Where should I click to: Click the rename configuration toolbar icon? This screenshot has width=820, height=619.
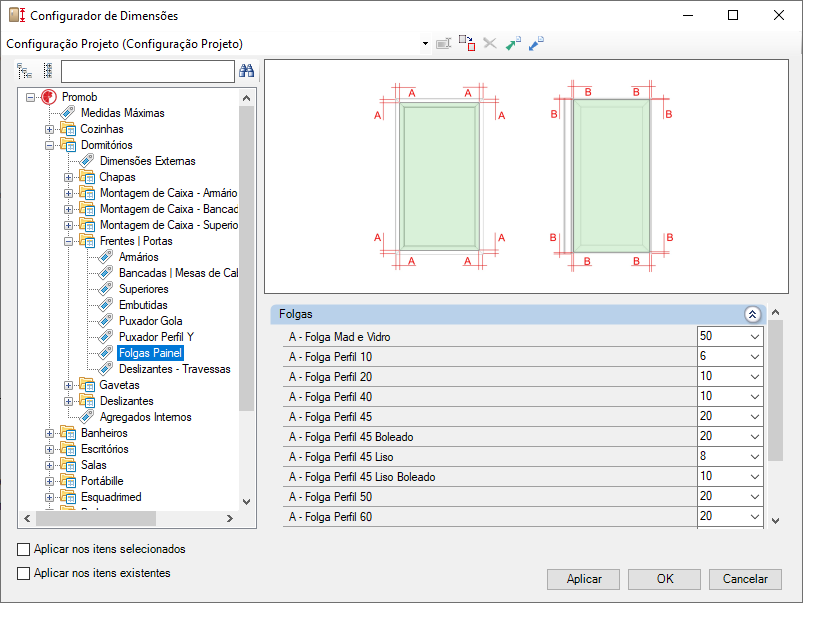(443, 43)
